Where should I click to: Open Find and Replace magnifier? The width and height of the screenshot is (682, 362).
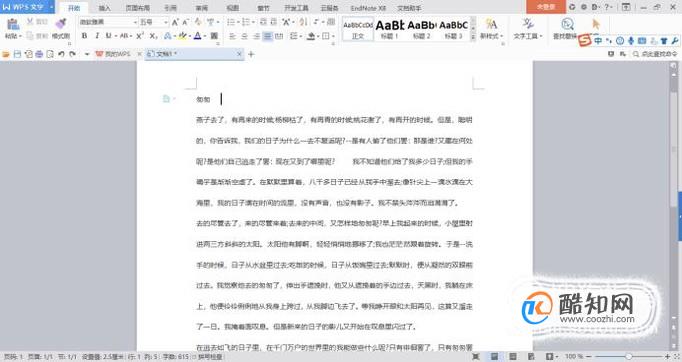tap(567, 24)
